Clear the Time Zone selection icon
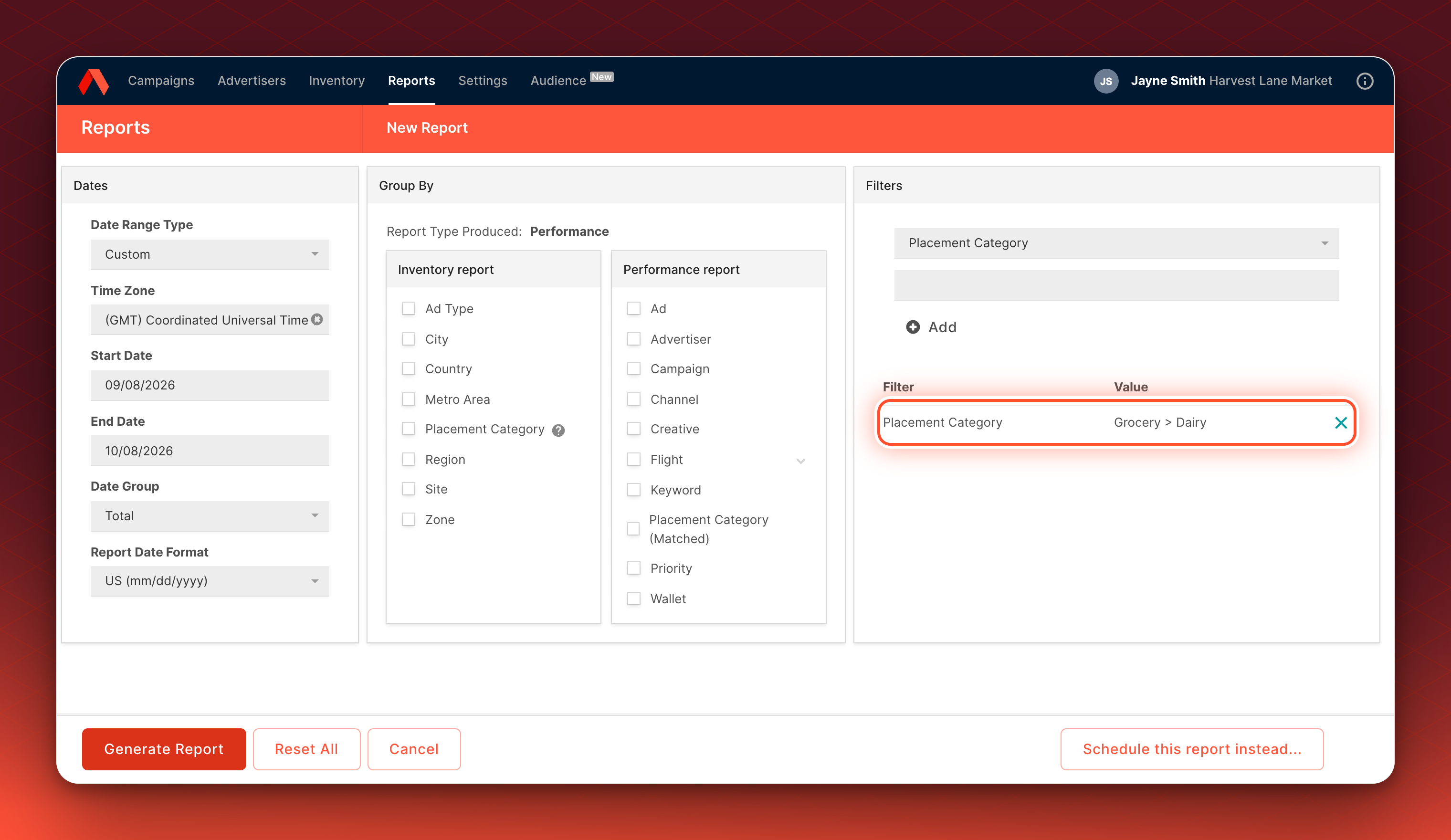 click(317, 319)
